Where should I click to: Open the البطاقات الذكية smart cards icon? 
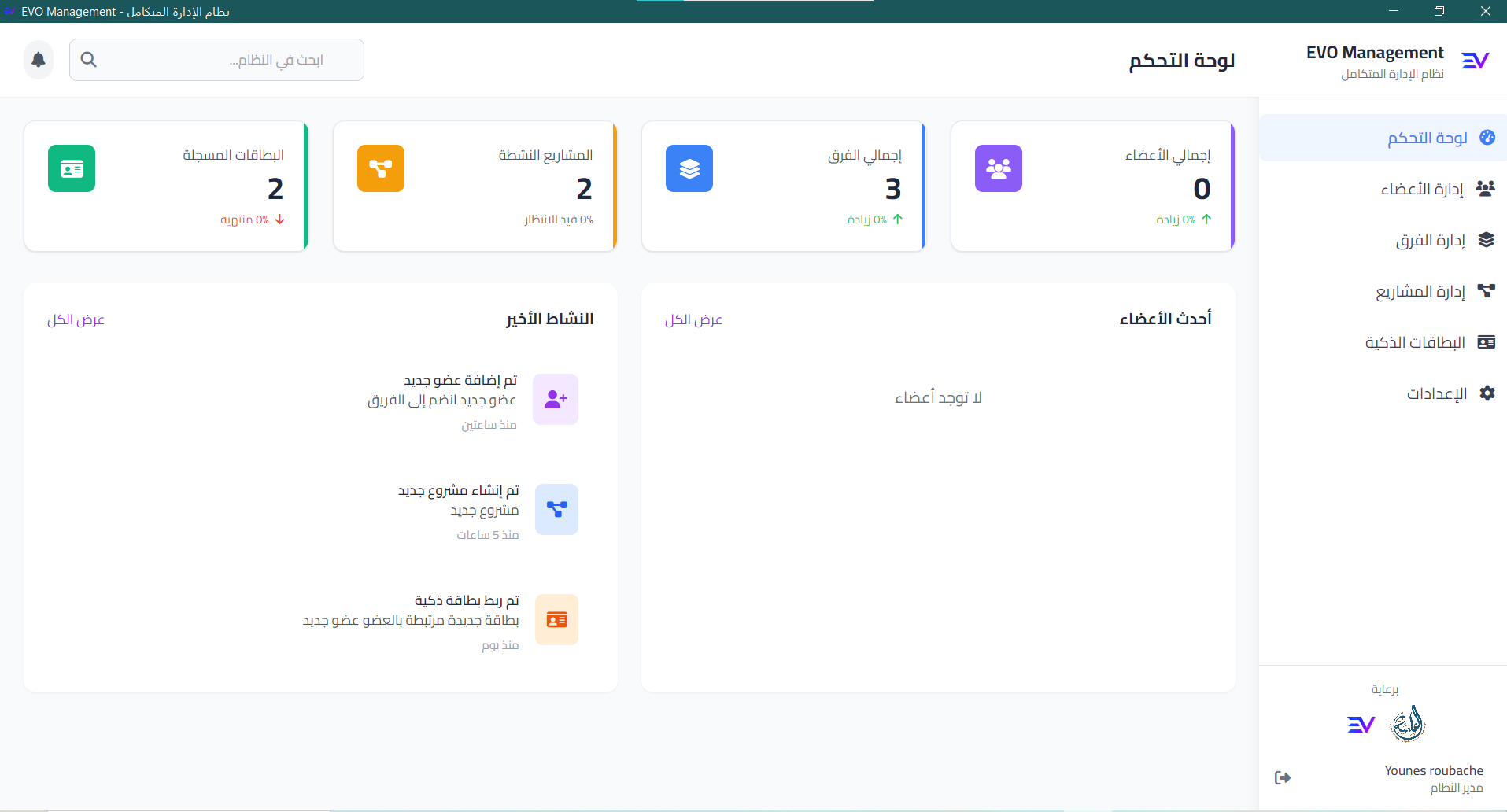[1487, 341]
